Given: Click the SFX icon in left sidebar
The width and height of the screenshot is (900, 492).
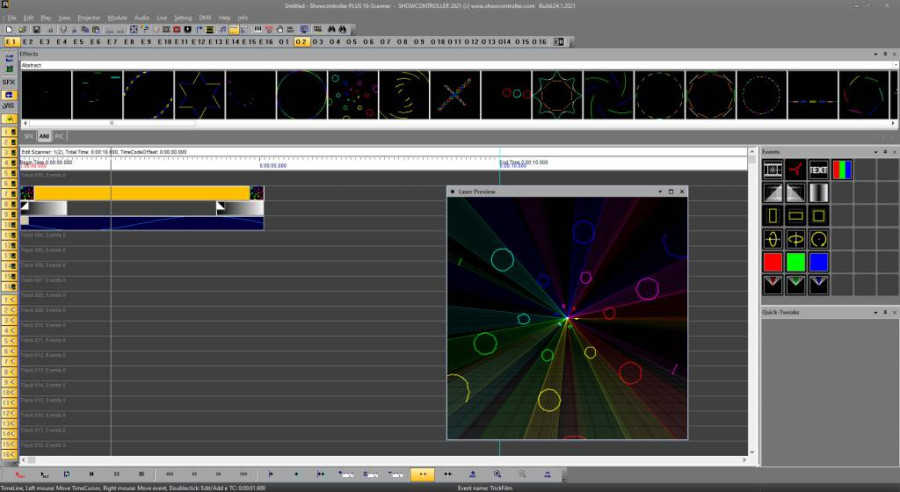Looking at the screenshot, I should point(9,82).
